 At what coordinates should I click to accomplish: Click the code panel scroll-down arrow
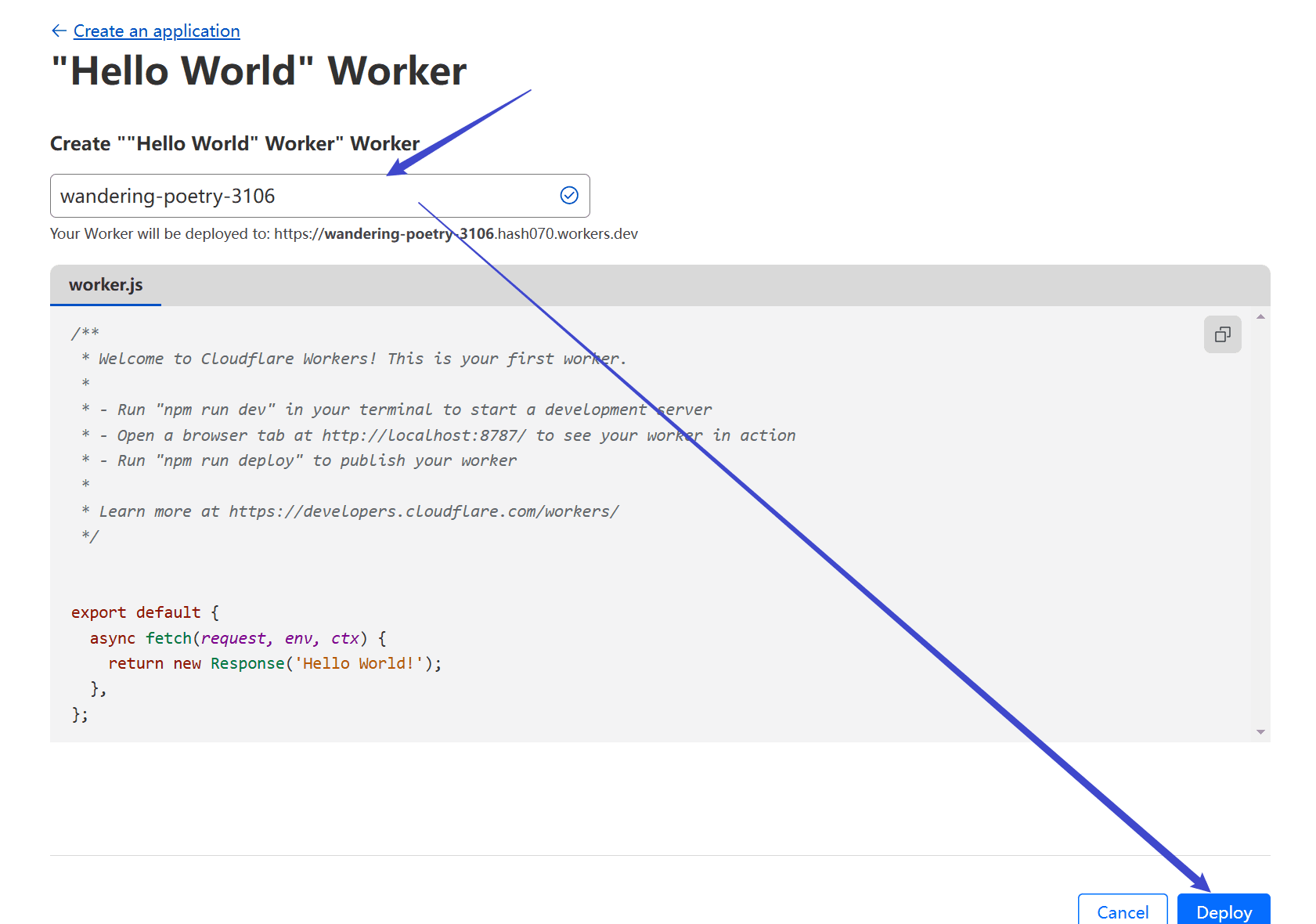(x=1260, y=731)
